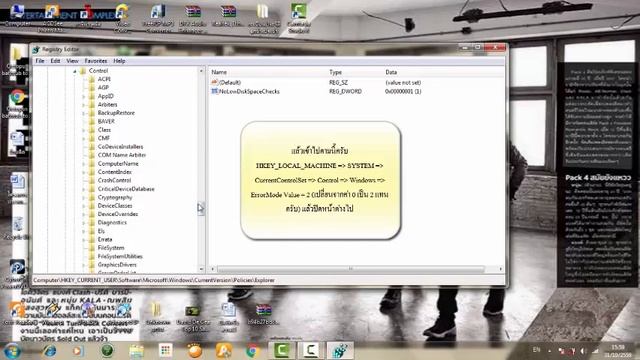640x360 pixels.
Task: Switch to green Camtasia taskbar button
Action: pyautogui.click(x=282, y=351)
